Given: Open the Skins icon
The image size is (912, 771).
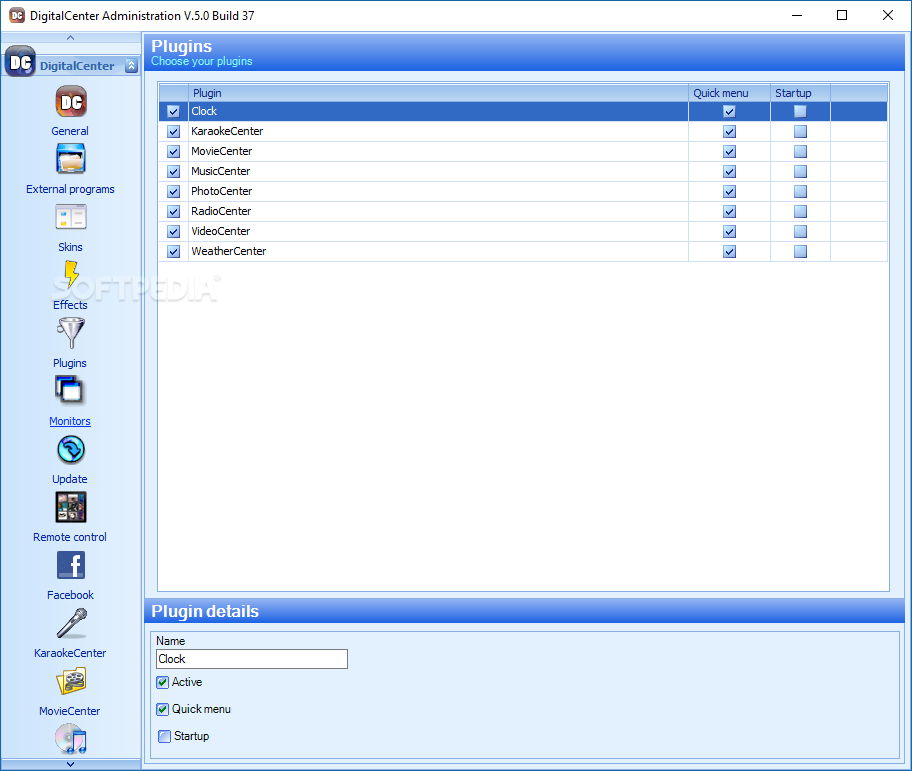Looking at the screenshot, I should 71,217.
